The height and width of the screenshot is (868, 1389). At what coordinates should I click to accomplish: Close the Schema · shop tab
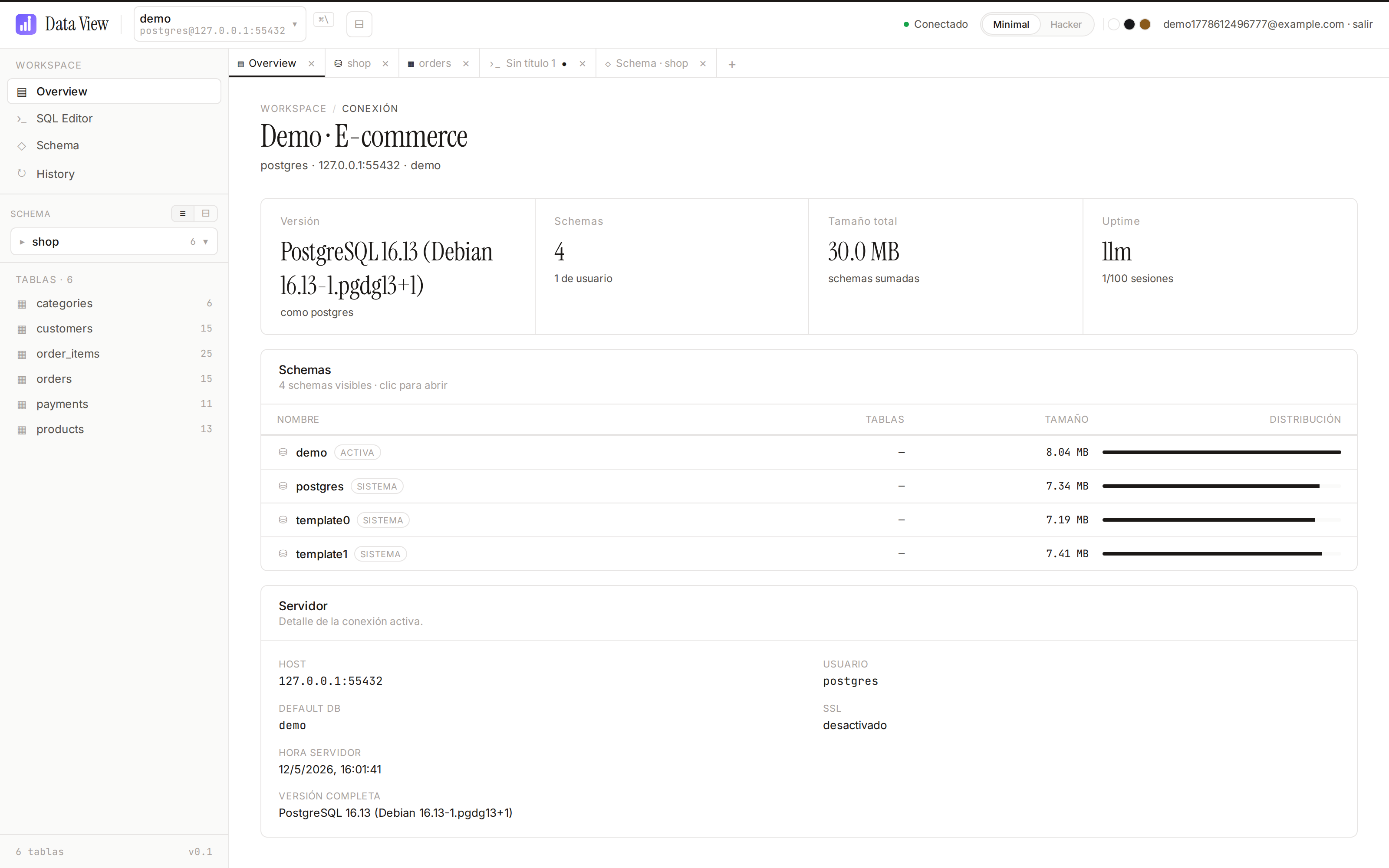coord(703,64)
